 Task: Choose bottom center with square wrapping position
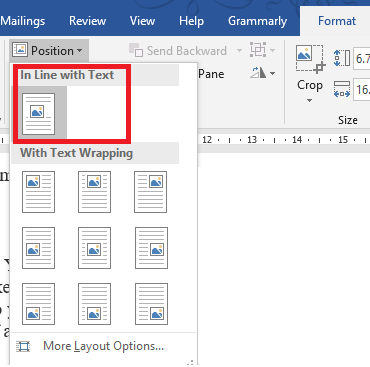(95, 304)
